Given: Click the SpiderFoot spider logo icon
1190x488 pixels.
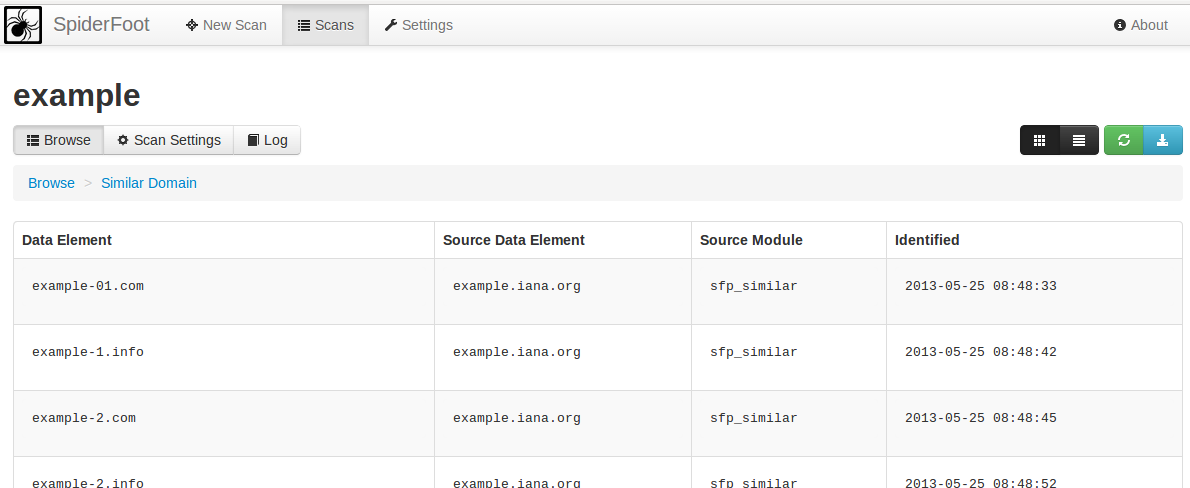Looking at the screenshot, I should tap(23, 25).
